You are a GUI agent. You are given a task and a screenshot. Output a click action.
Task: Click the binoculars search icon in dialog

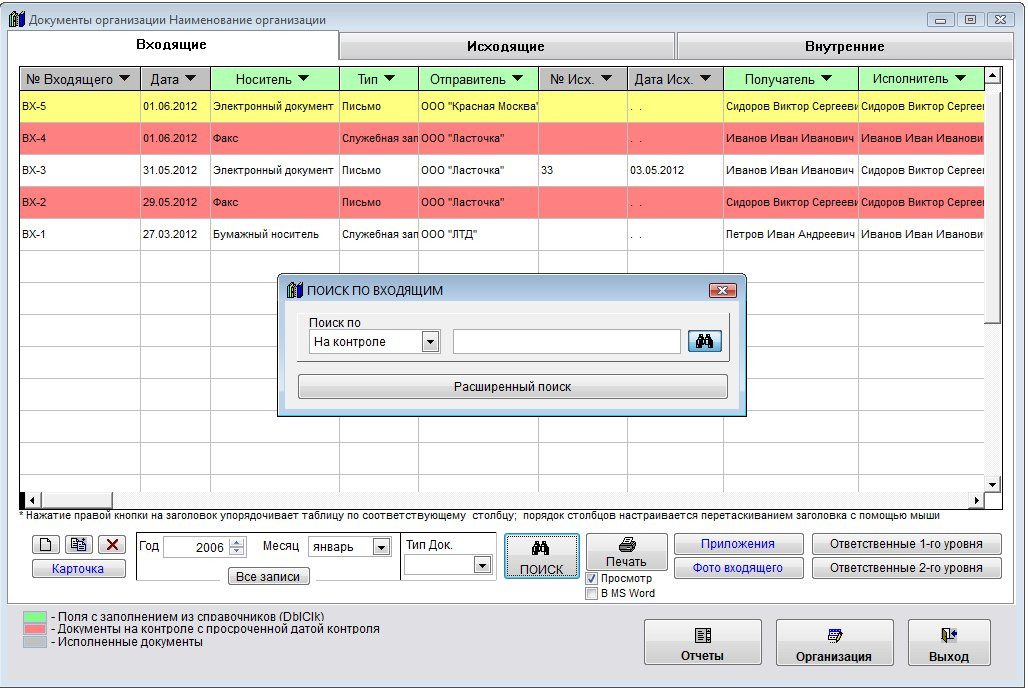pos(703,342)
